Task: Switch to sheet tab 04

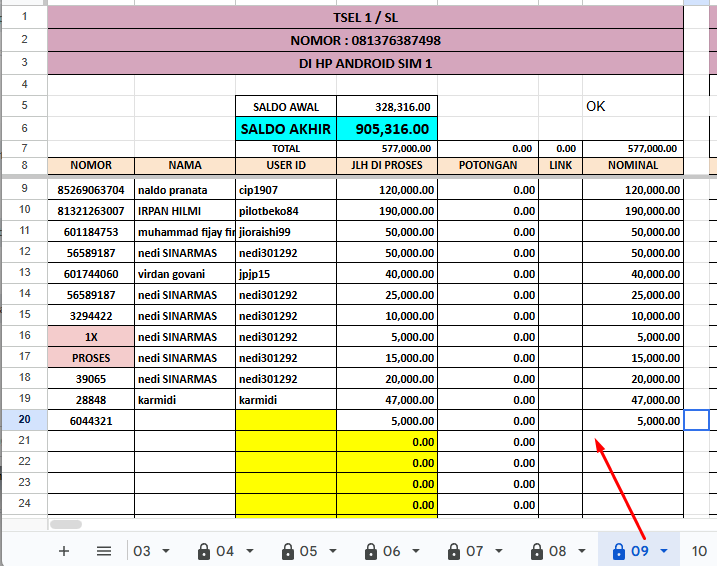Action: [x=225, y=551]
